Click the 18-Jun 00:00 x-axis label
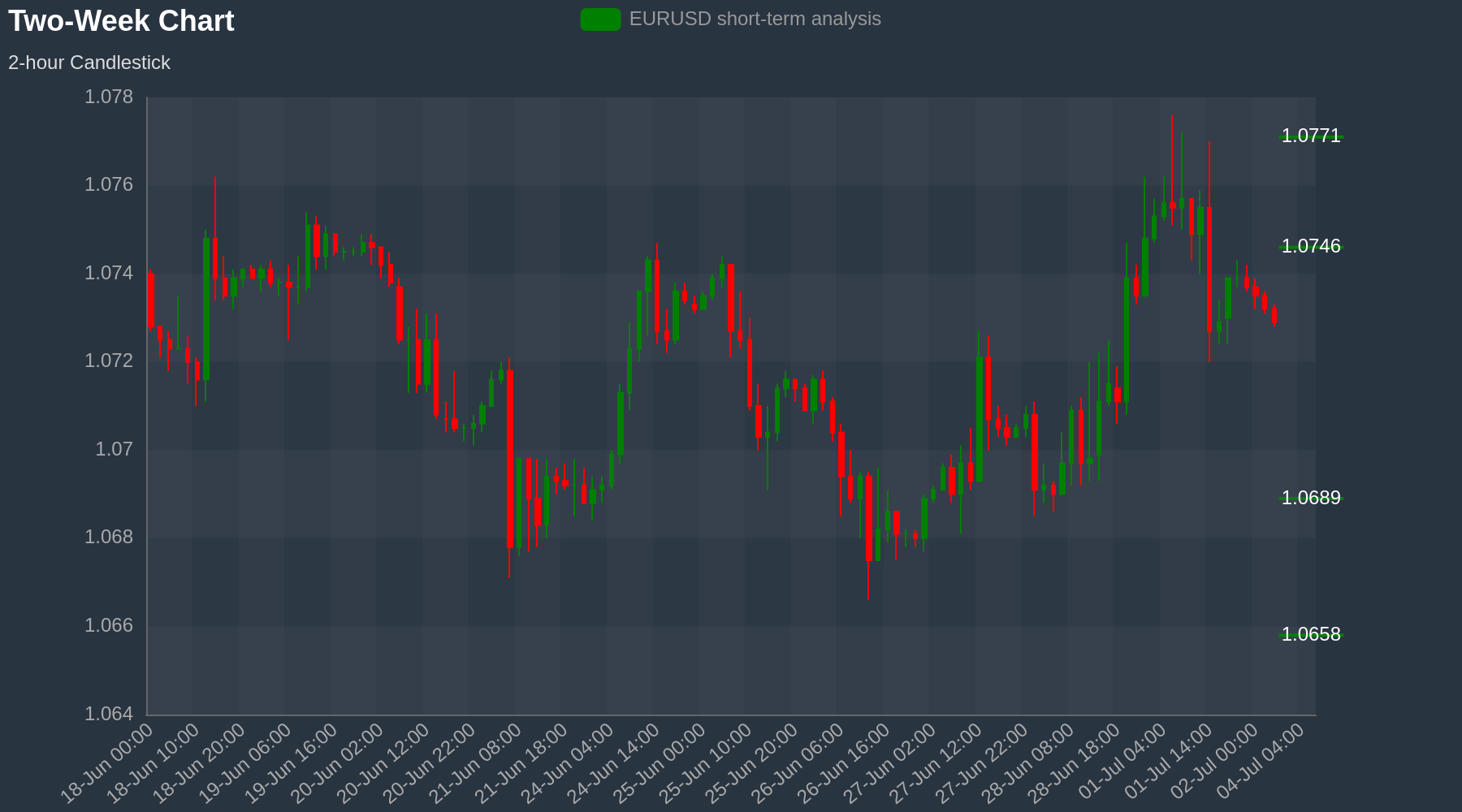This screenshot has width=1462, height=812. (x=106, y=764)
